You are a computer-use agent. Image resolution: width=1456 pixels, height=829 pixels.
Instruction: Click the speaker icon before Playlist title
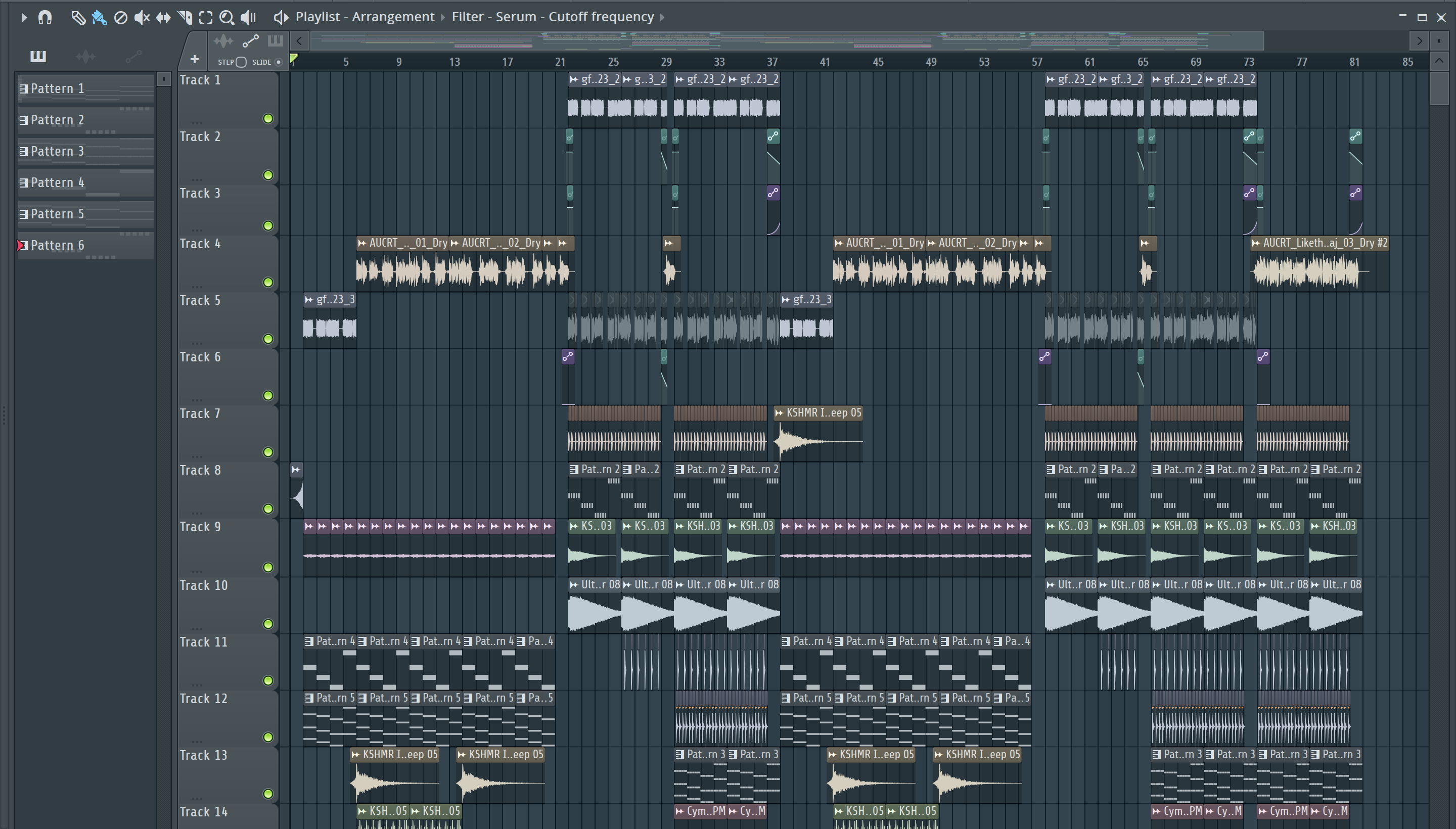tap(281, 17)
